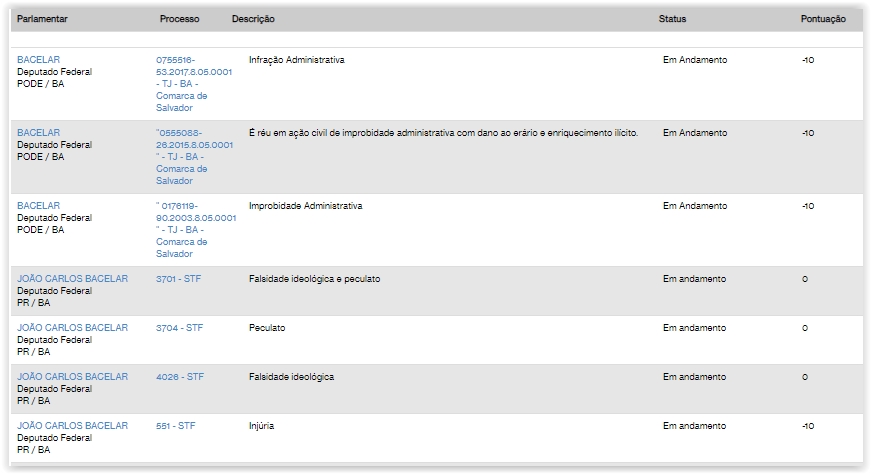871x474 pixels.
Task: Click the Injúria description text
Action: pos(261,426)
